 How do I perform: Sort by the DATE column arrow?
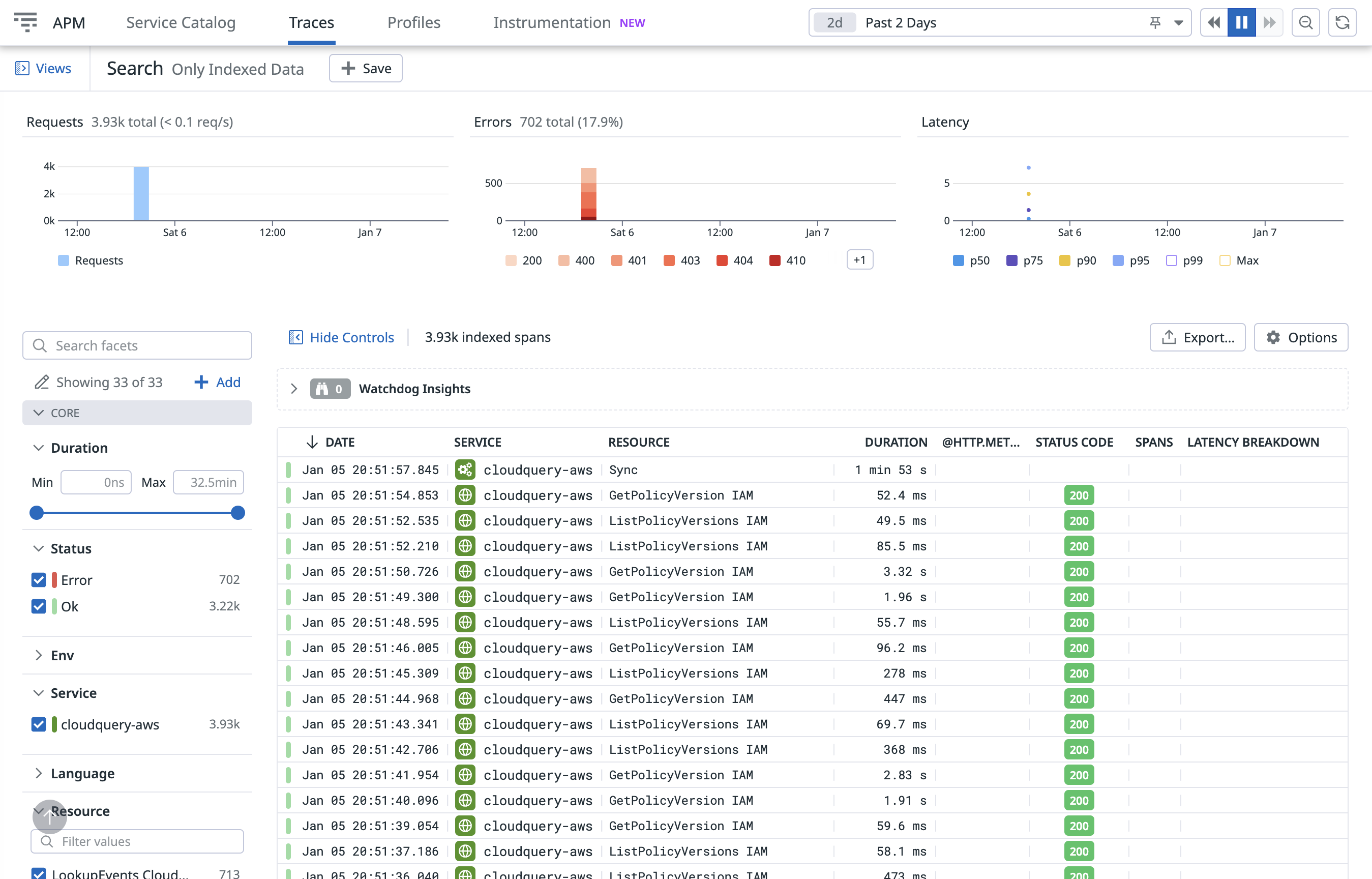tap(312, 442)
